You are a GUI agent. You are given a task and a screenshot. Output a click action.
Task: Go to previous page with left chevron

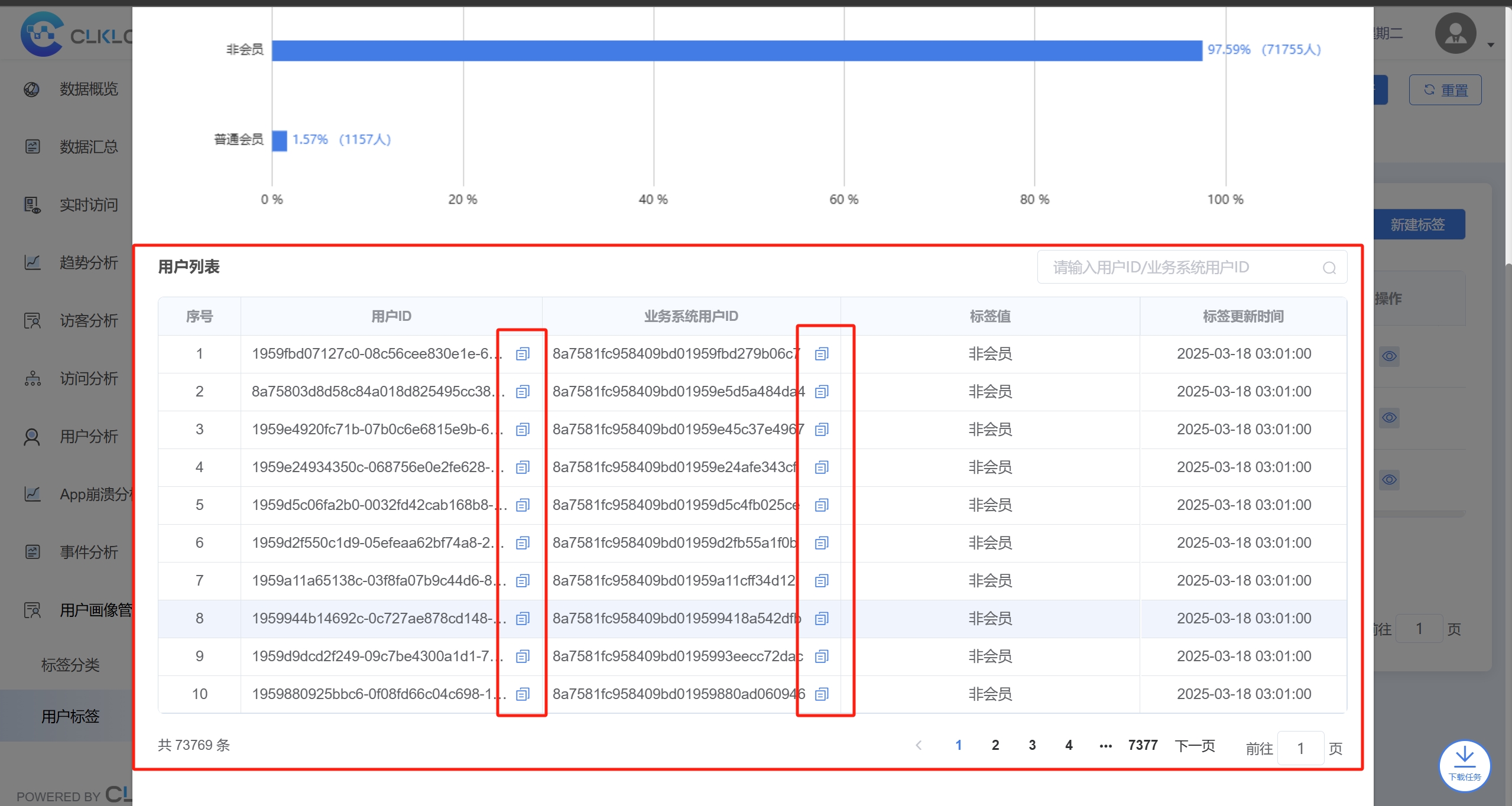click(x=919, y=745)
